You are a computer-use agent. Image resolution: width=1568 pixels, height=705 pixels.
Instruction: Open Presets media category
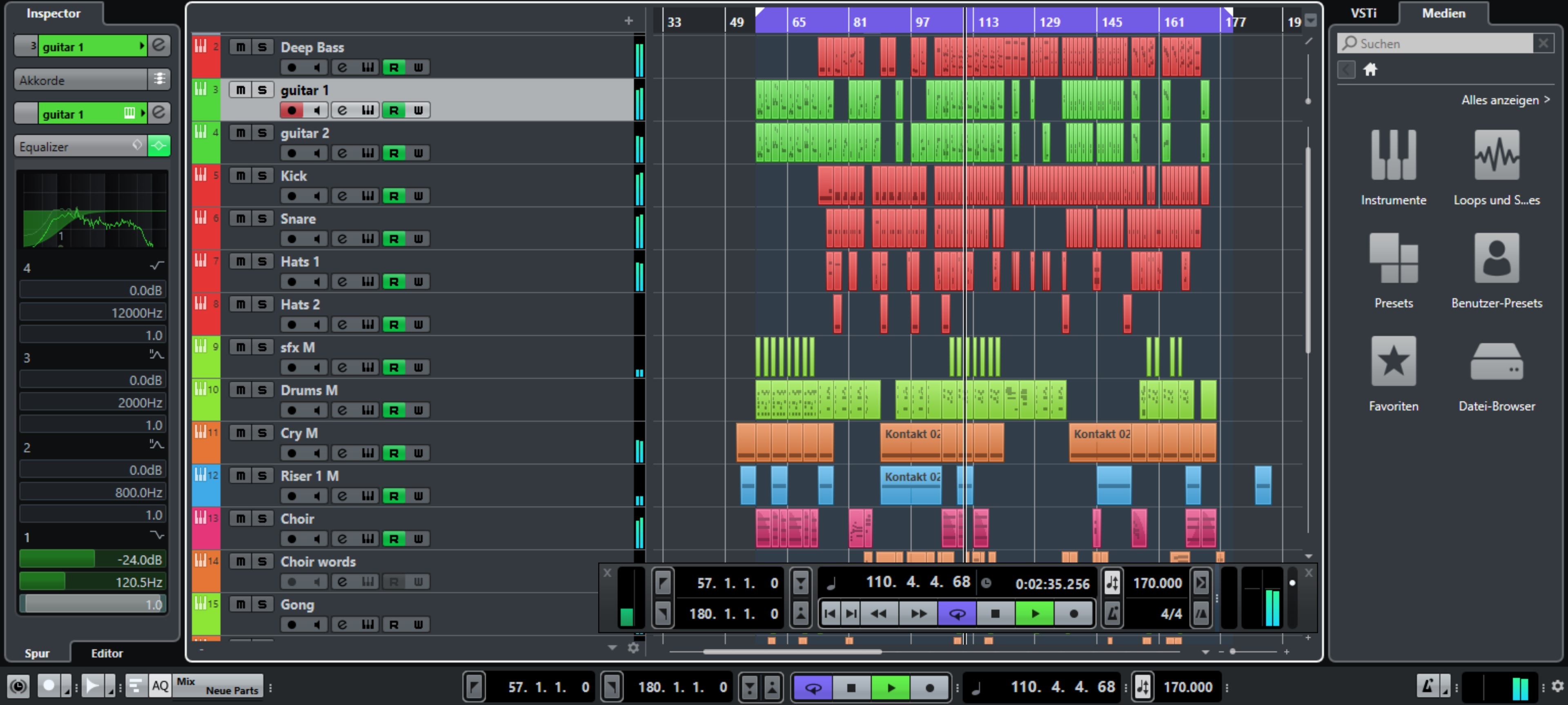coord(1393,271)
